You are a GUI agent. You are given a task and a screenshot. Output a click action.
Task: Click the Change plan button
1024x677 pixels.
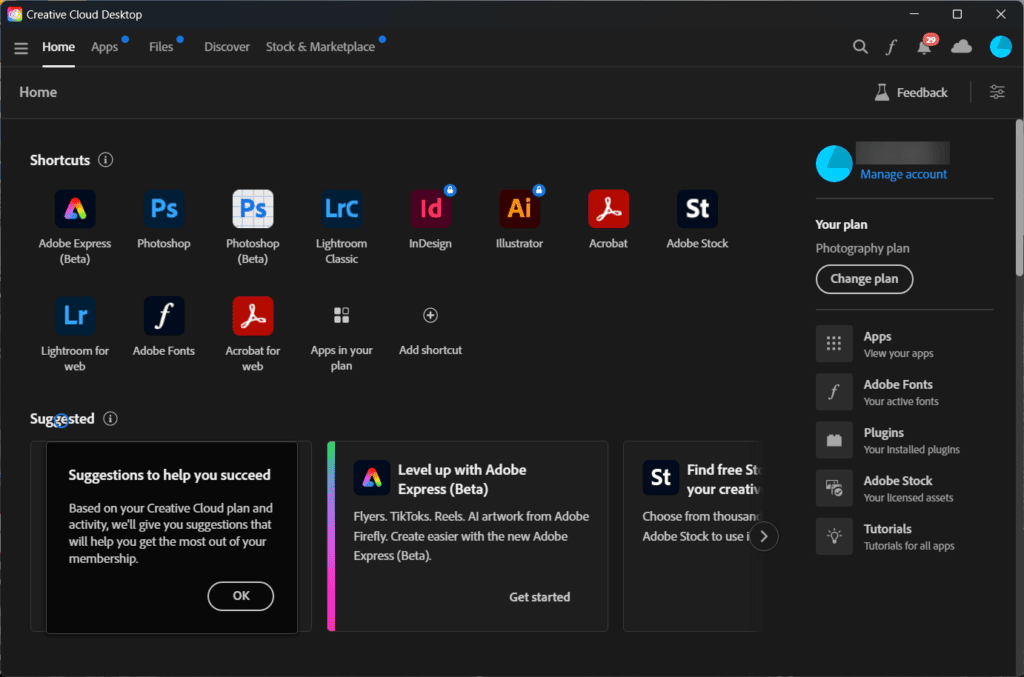(x=864, y=279)
